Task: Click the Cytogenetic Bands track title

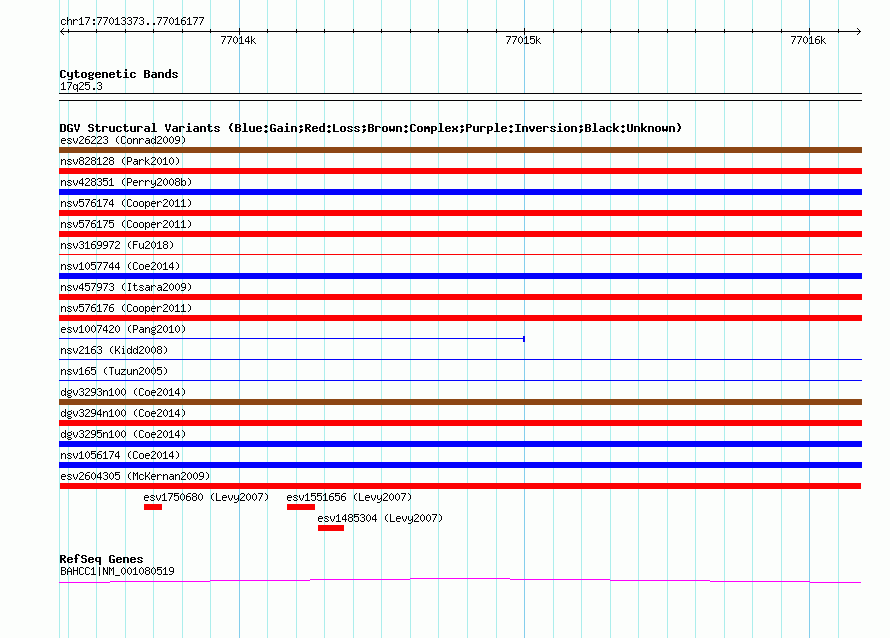Action: click(119, 74)
